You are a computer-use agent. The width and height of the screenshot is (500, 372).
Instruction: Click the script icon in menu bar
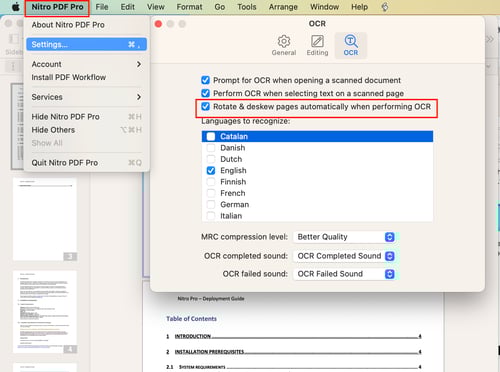tap(385, 7)
